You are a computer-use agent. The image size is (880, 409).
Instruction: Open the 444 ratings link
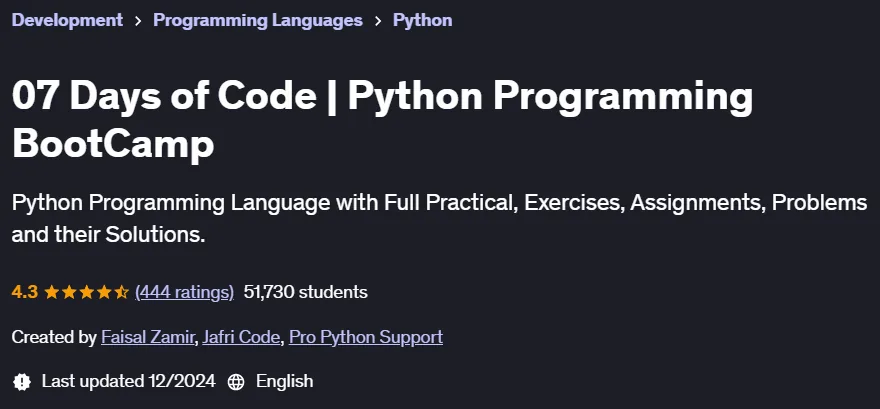tap(185, 292)
